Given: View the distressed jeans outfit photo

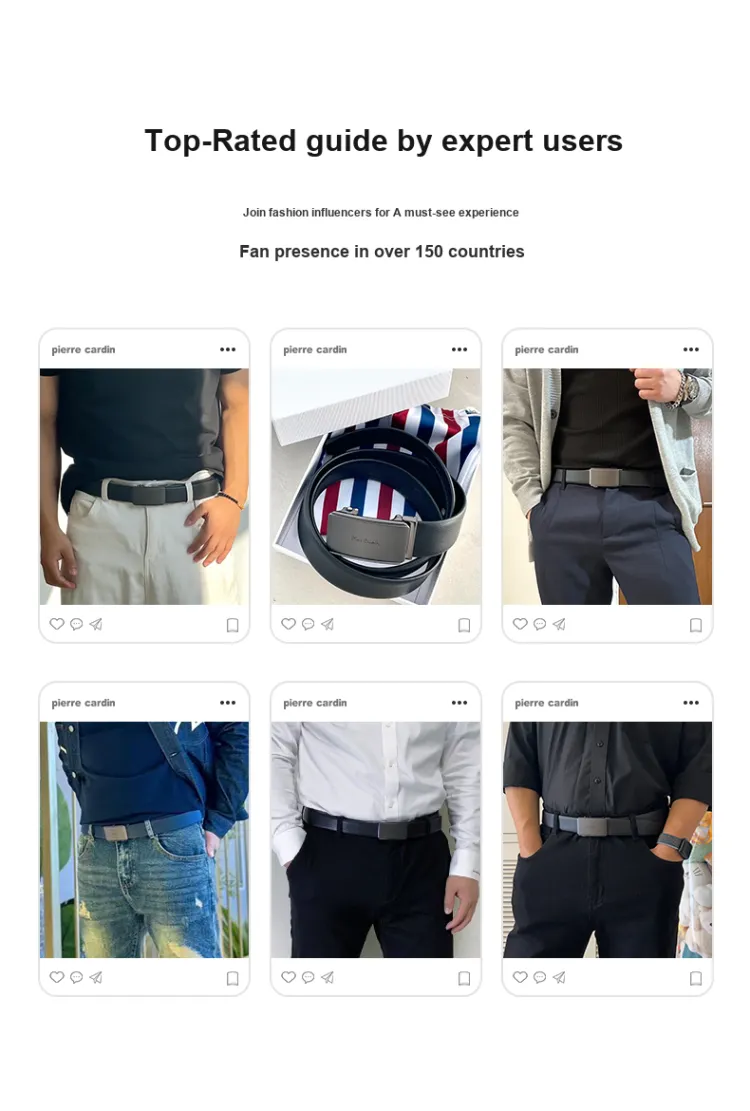Looking at the screenshot, I should (144, 840).
